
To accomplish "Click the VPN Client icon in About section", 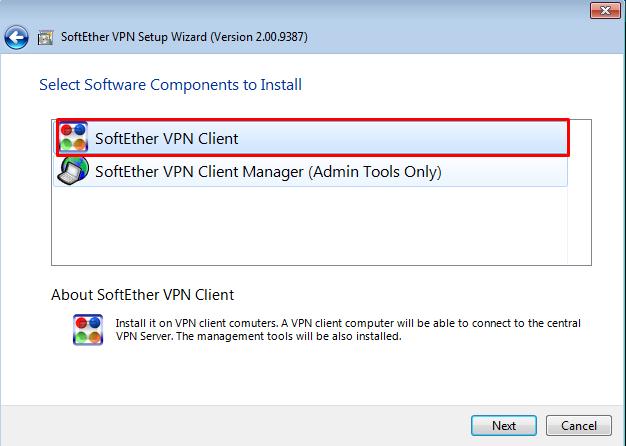I will point(88,329).
